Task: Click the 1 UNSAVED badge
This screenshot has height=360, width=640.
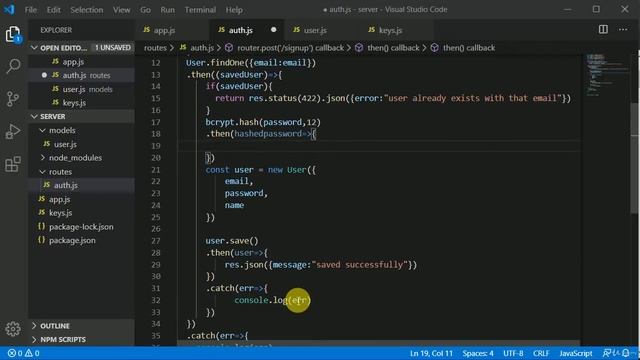Action: [x=113, y=48]
